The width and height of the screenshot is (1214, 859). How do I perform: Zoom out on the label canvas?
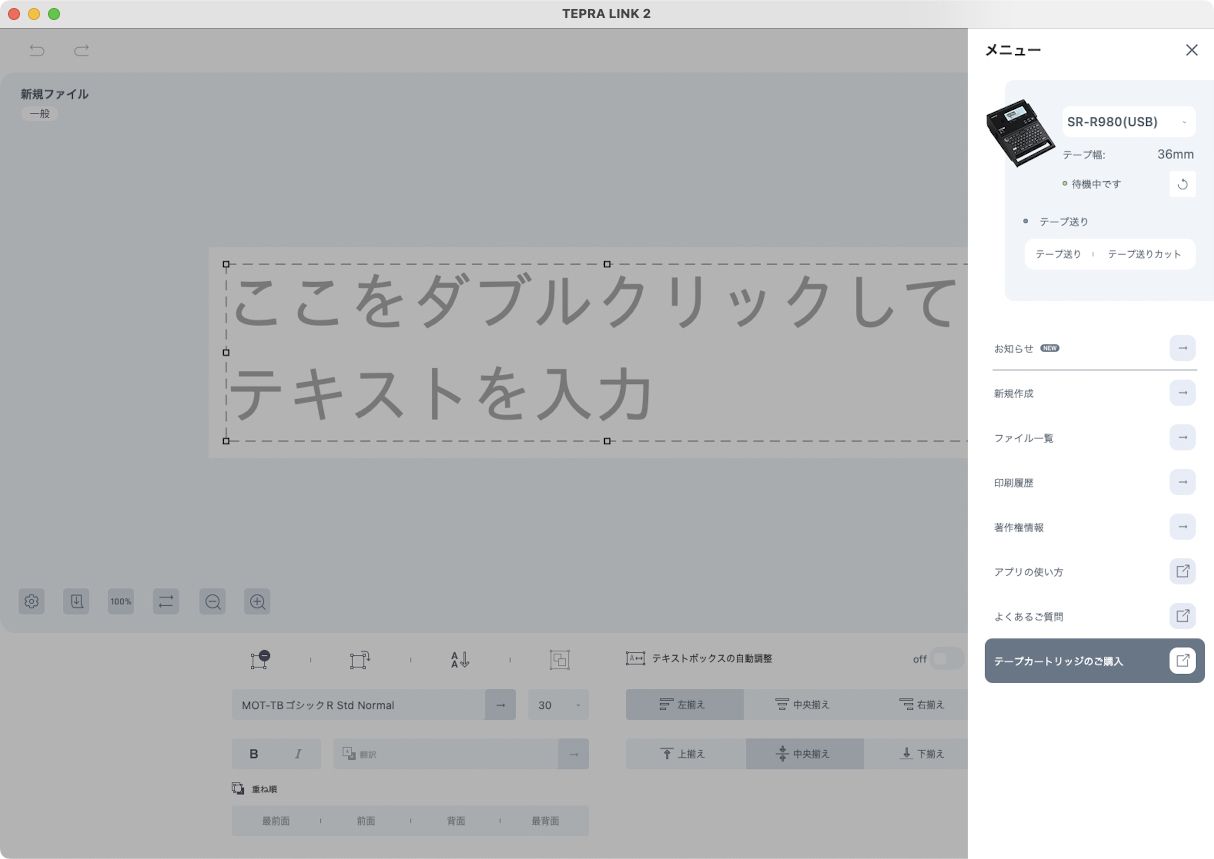point(212,601)
